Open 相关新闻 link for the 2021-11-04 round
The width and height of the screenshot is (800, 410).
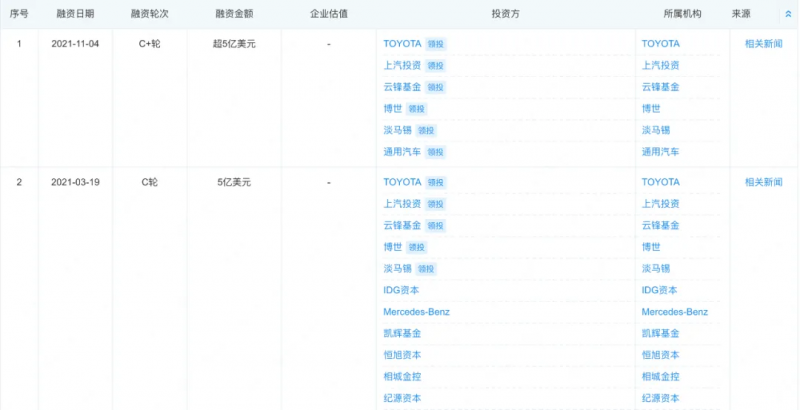[763, 44]
